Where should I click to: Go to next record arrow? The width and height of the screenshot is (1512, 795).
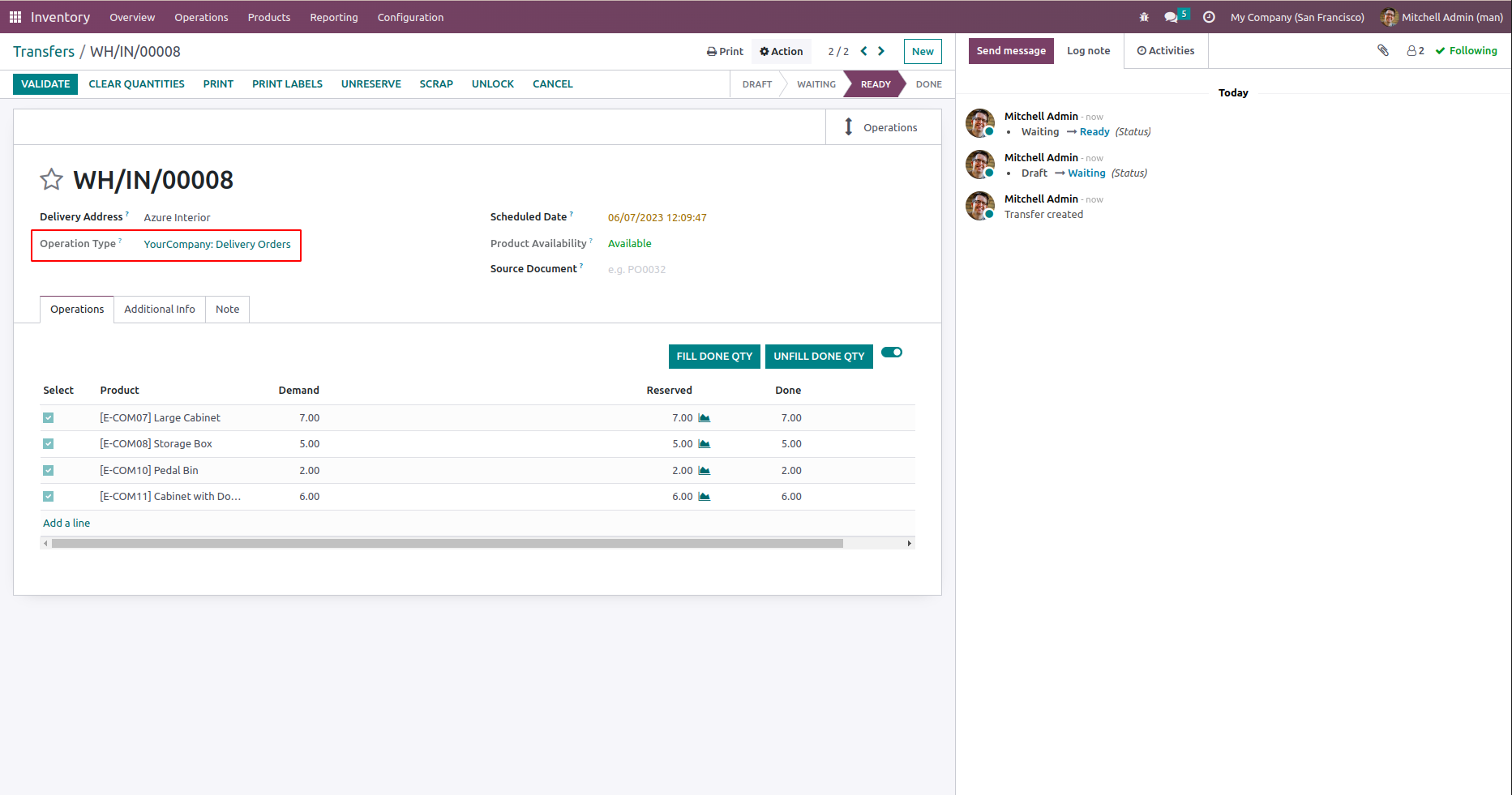point(881,51)
